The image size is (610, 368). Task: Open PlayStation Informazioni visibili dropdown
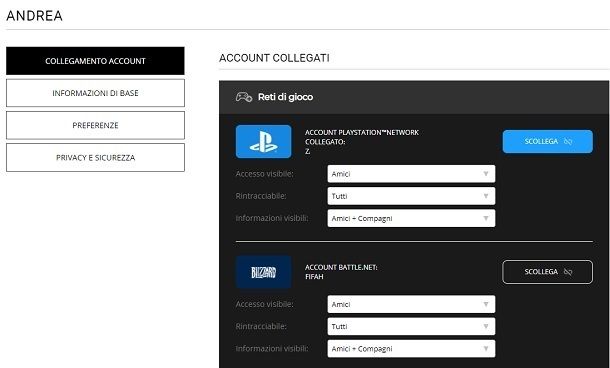pyautogui.click(x=411, y=218)
